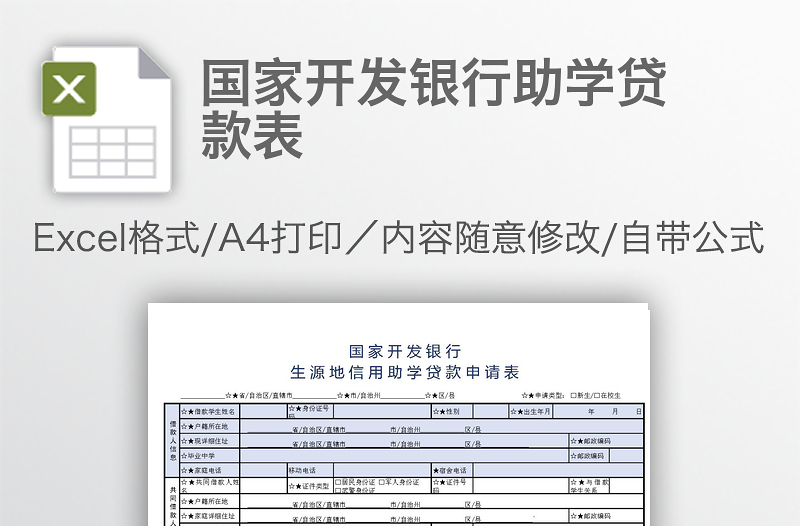800x526 pixels.
Task: Click the label ☆★家庭电话
Action: pos(201,470)
